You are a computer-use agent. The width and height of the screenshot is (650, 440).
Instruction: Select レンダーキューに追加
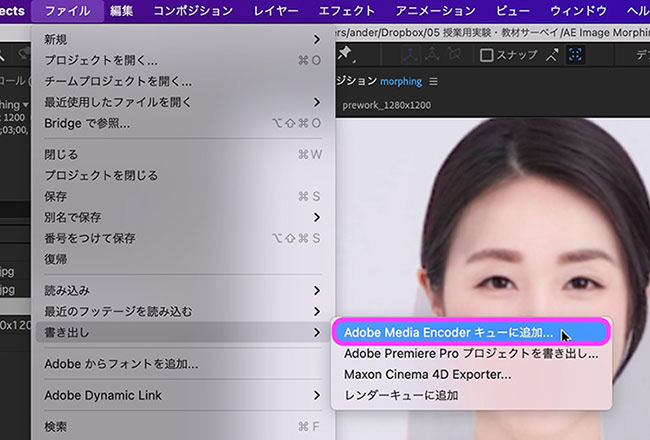pyautogui.click(x=471, y=395)
